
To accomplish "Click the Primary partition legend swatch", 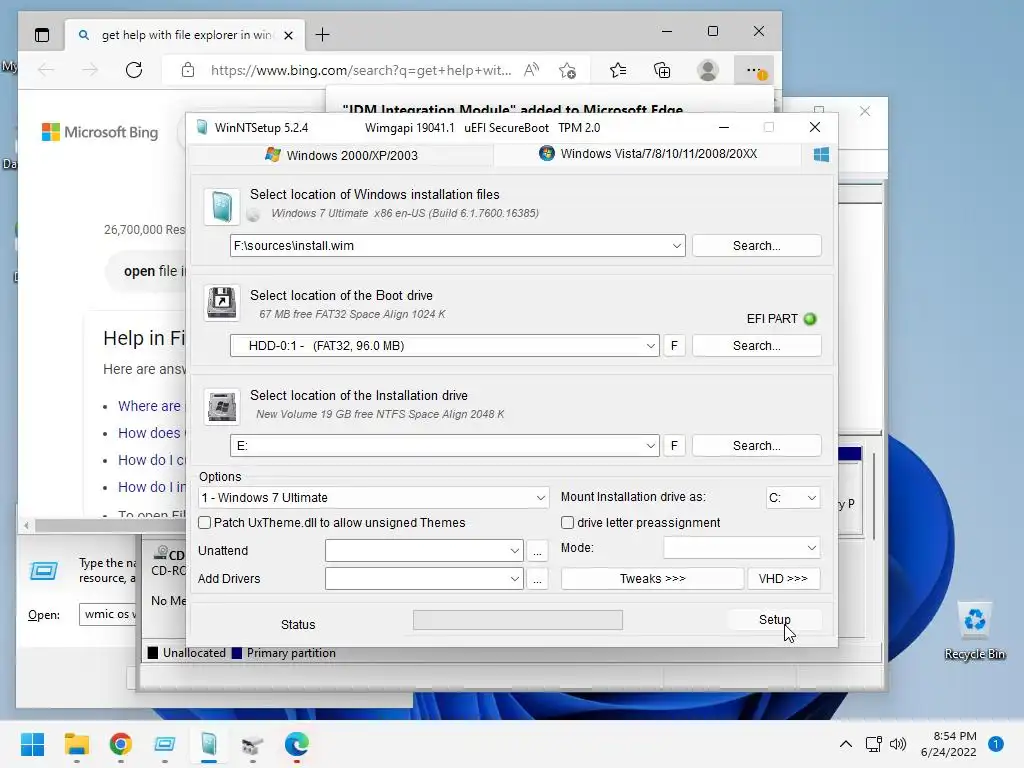I will [x=236, y=653].
